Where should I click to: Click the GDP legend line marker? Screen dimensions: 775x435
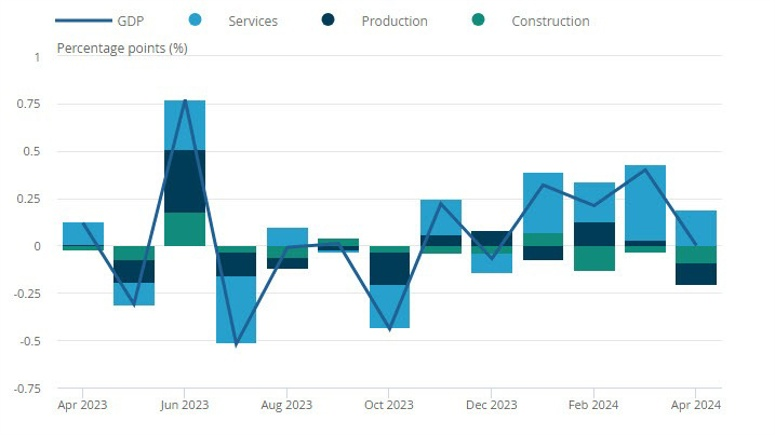[84, 20]
